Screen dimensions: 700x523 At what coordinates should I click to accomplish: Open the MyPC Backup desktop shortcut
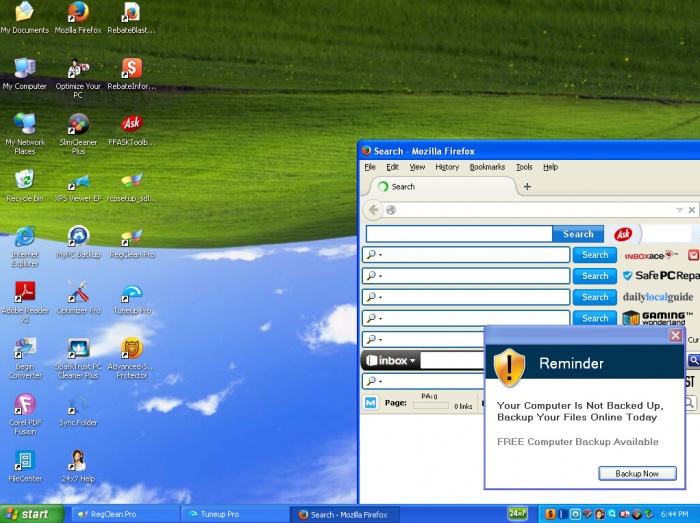pyautogui.click(x=78, y=242)
